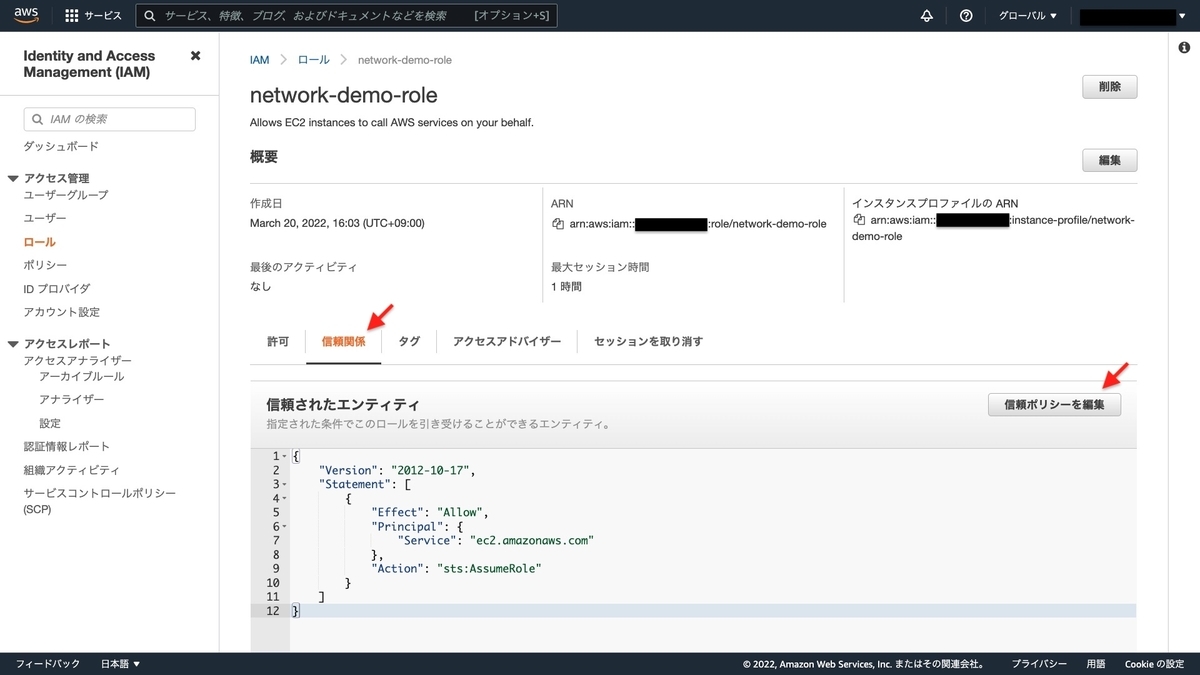
Task: Open ユーザー in the sidebar
Action: click(x=45, y=218)
